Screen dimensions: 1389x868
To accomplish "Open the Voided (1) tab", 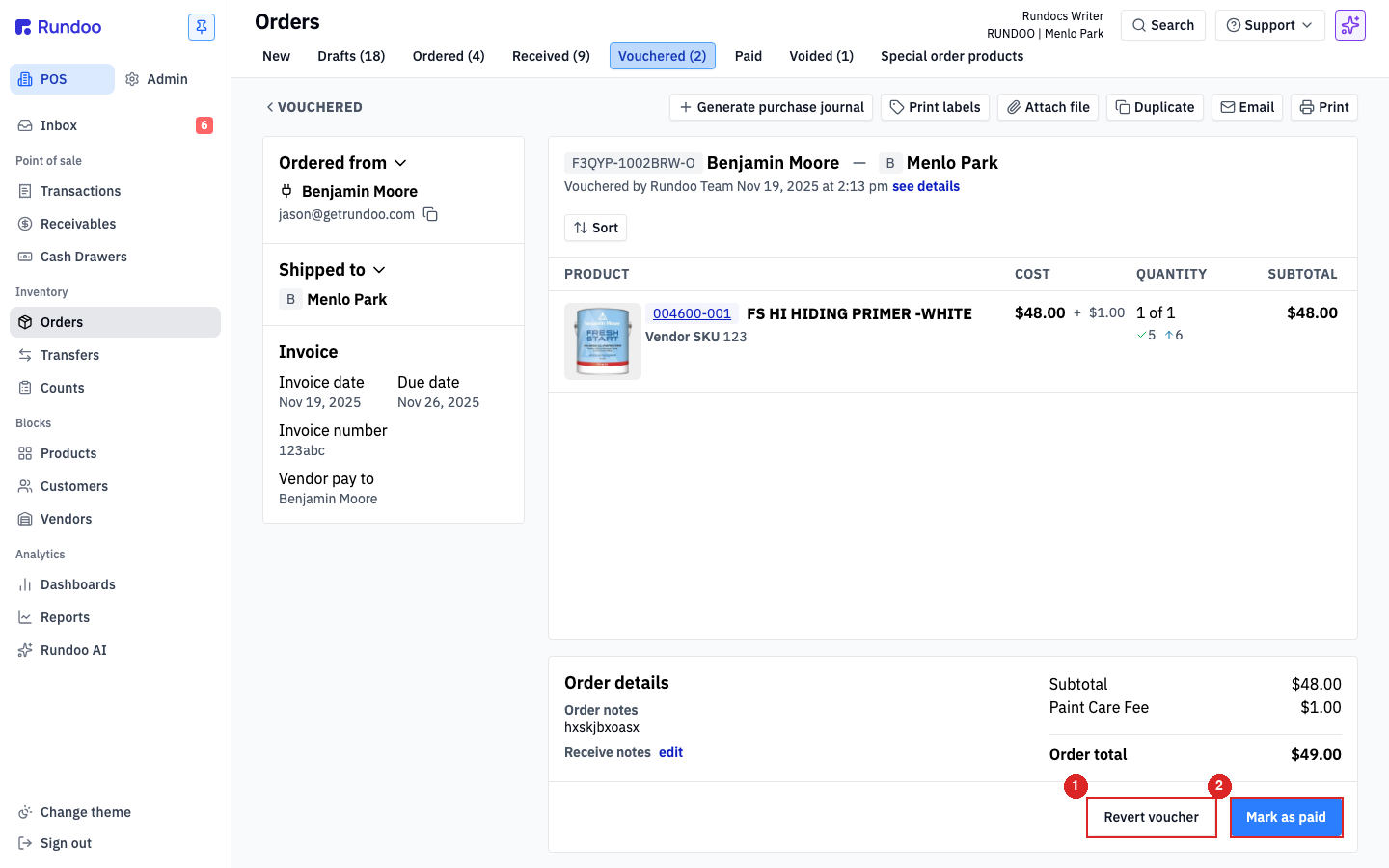I will coord(821,56).
